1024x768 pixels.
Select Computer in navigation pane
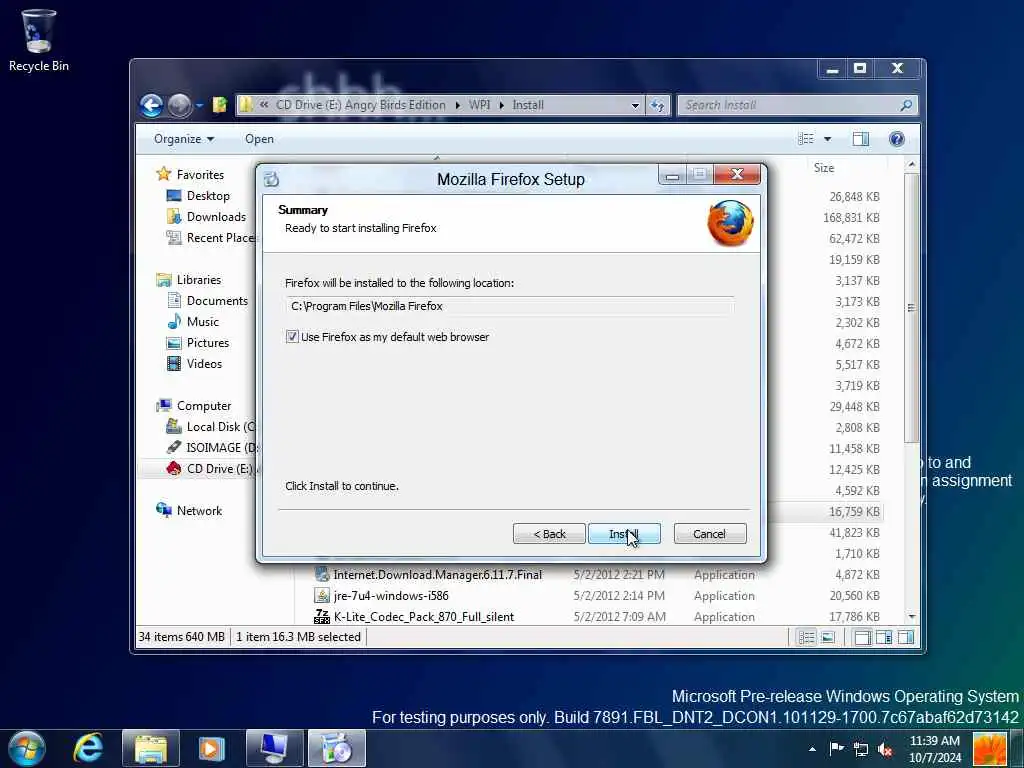click(203, 406)
